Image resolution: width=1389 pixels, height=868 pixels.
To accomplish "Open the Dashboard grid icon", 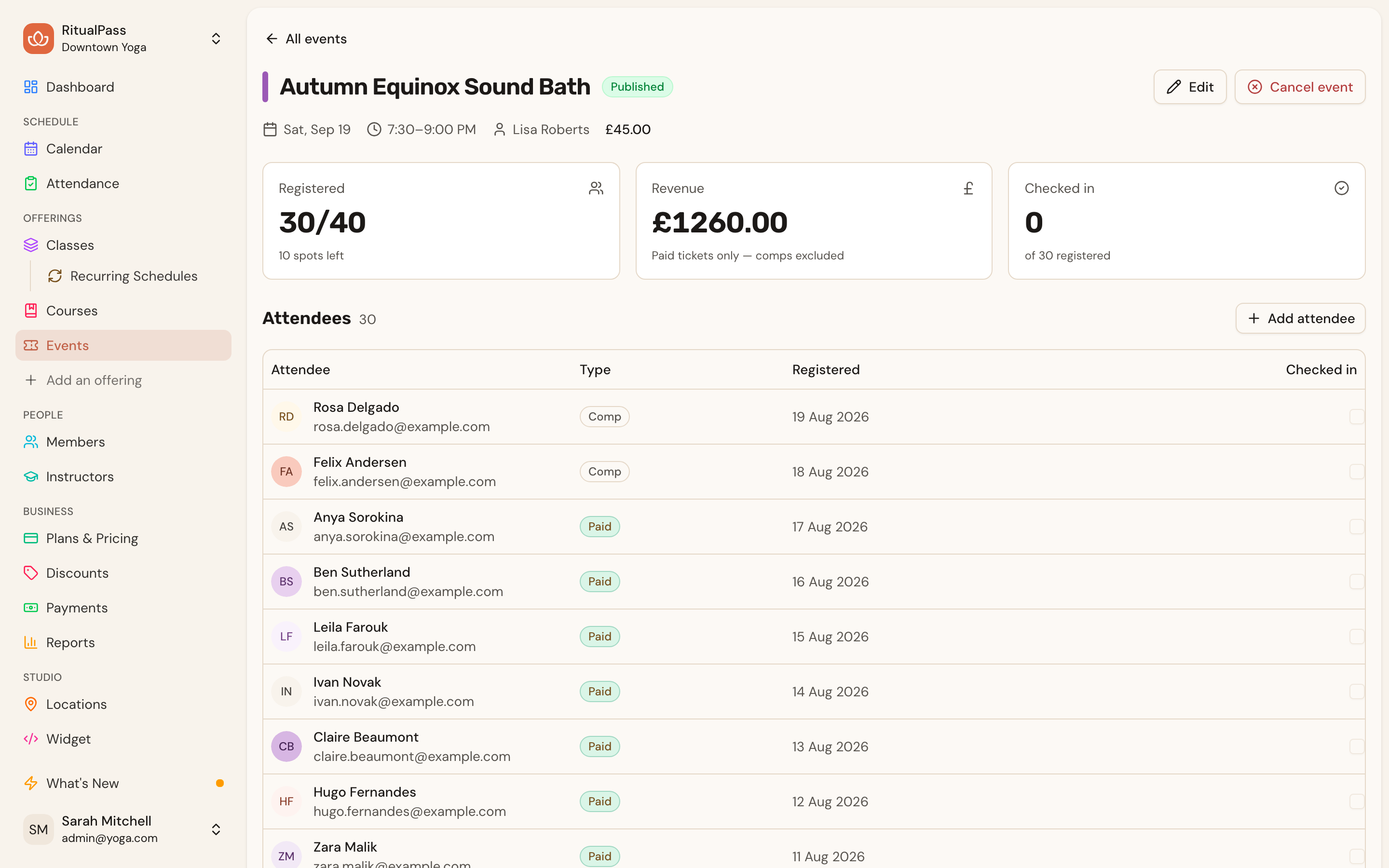I will click(31, 87).
